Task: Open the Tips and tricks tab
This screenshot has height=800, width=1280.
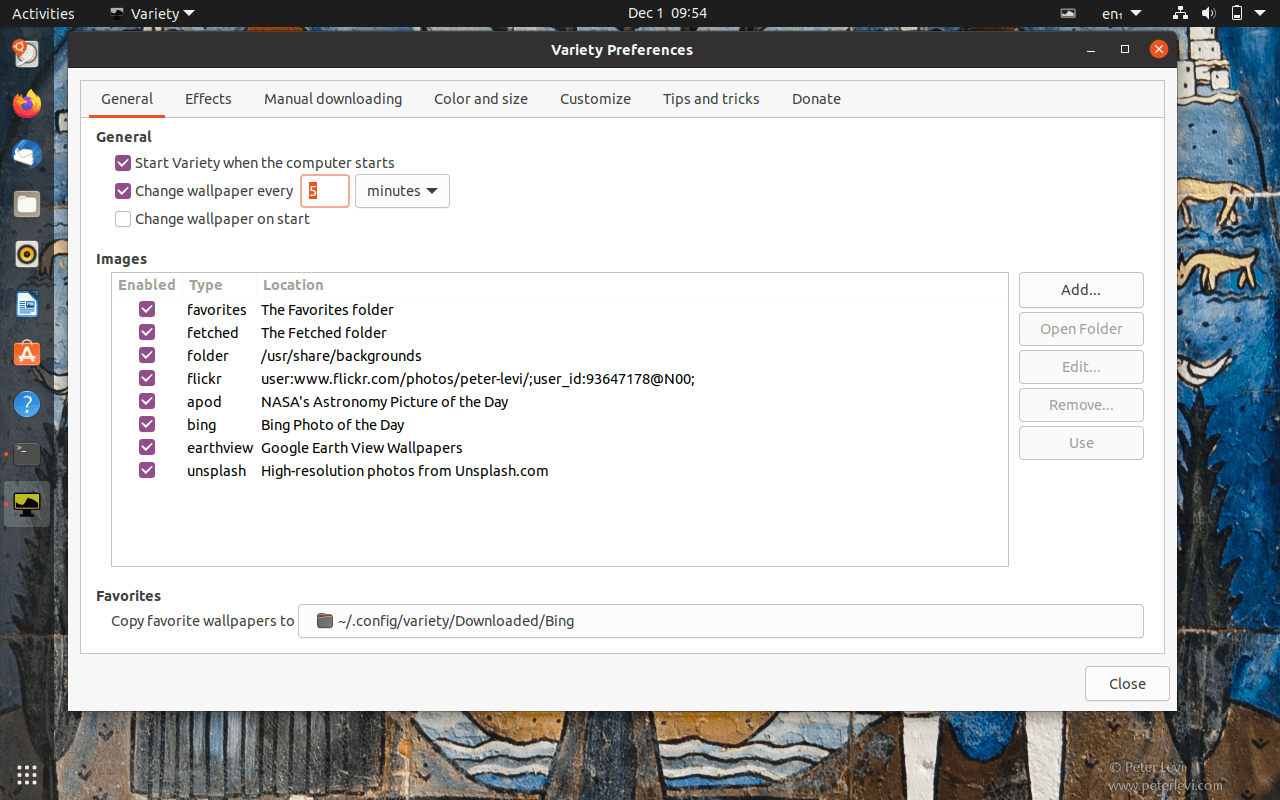Action: (x=711, y=99)
